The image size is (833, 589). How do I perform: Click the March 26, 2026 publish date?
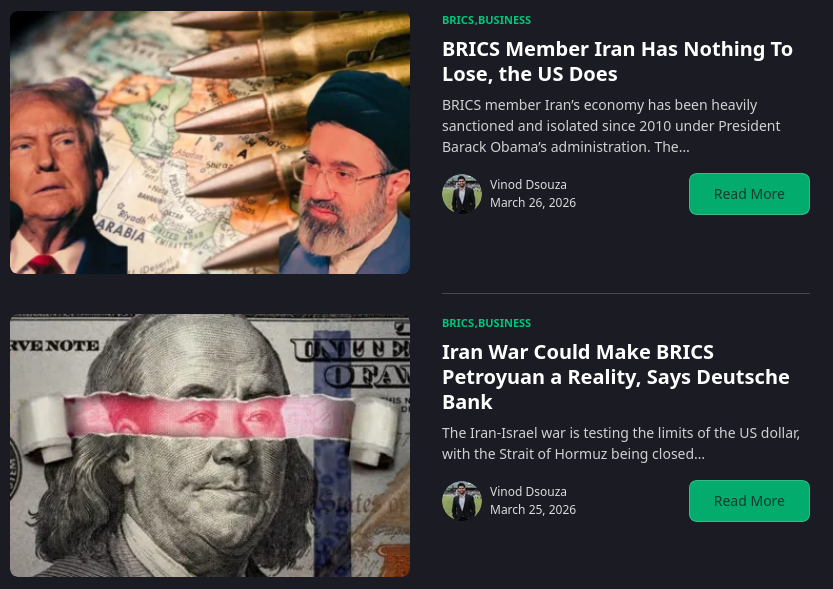tap(533, 202)
